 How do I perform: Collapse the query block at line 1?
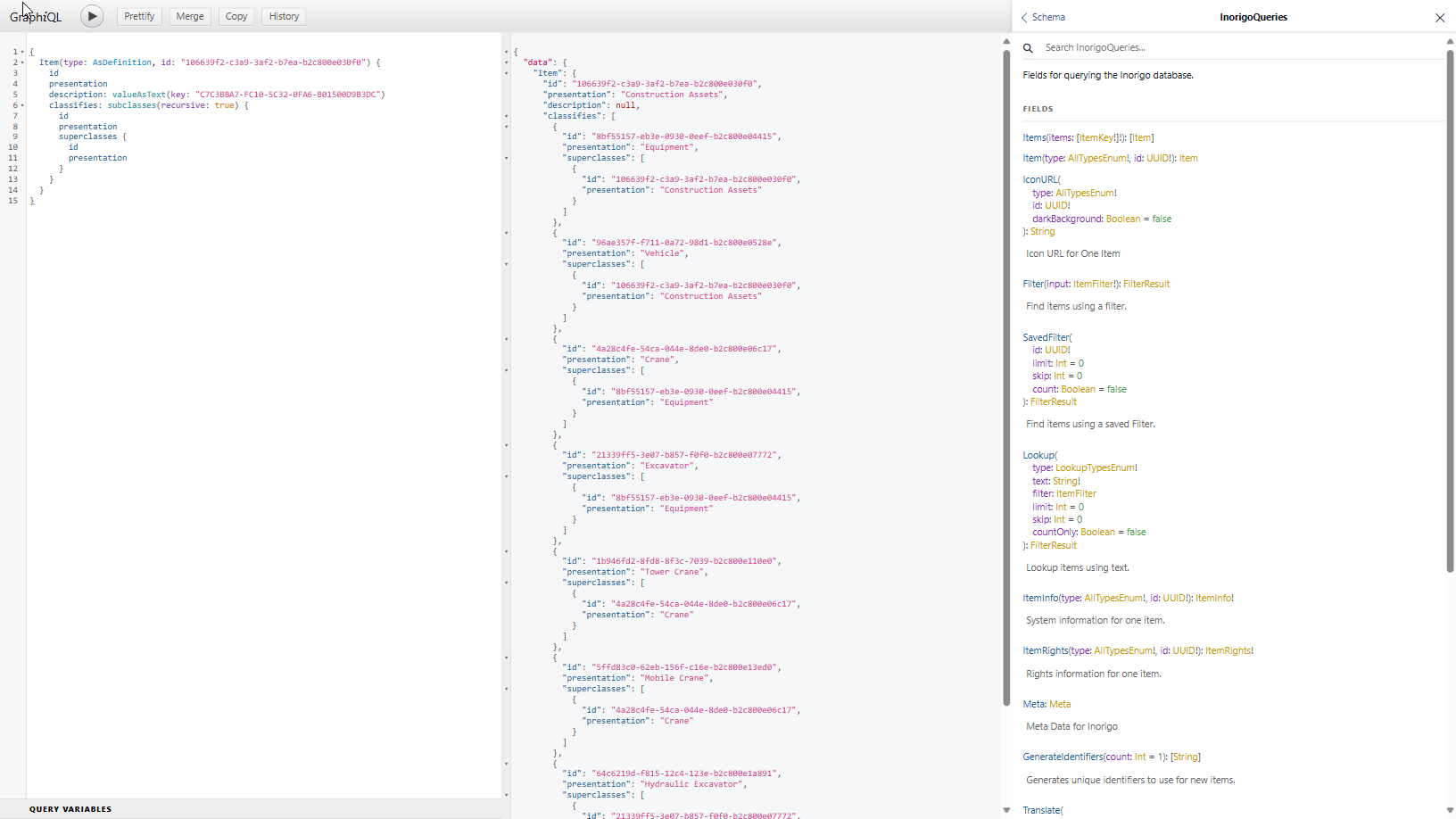(23, 52)
